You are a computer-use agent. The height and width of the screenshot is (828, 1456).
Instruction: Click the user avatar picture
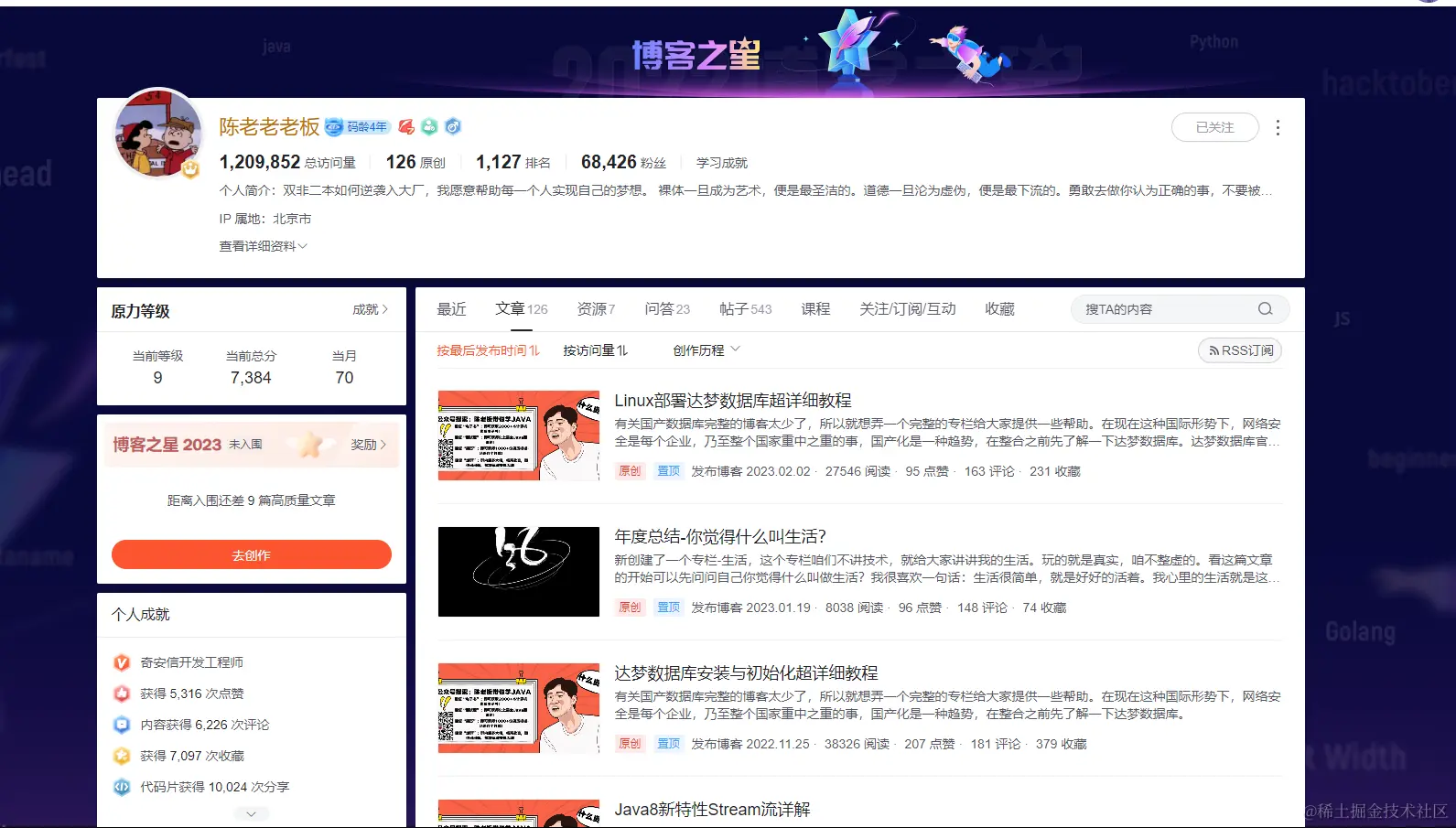tap(158, 134)
